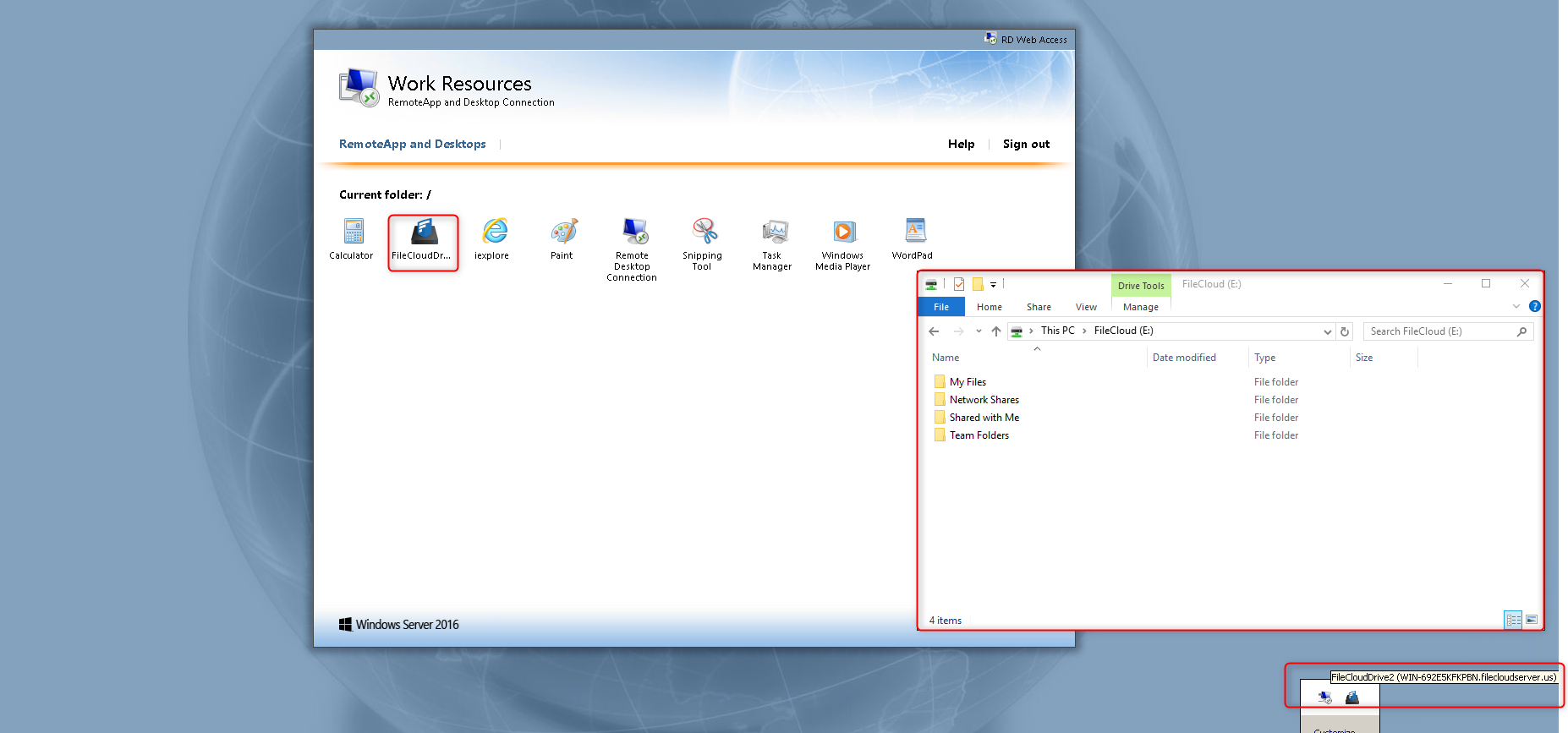
Task: Click the Search FileCloud (E:) field
Action: [x=1441, y=331]
